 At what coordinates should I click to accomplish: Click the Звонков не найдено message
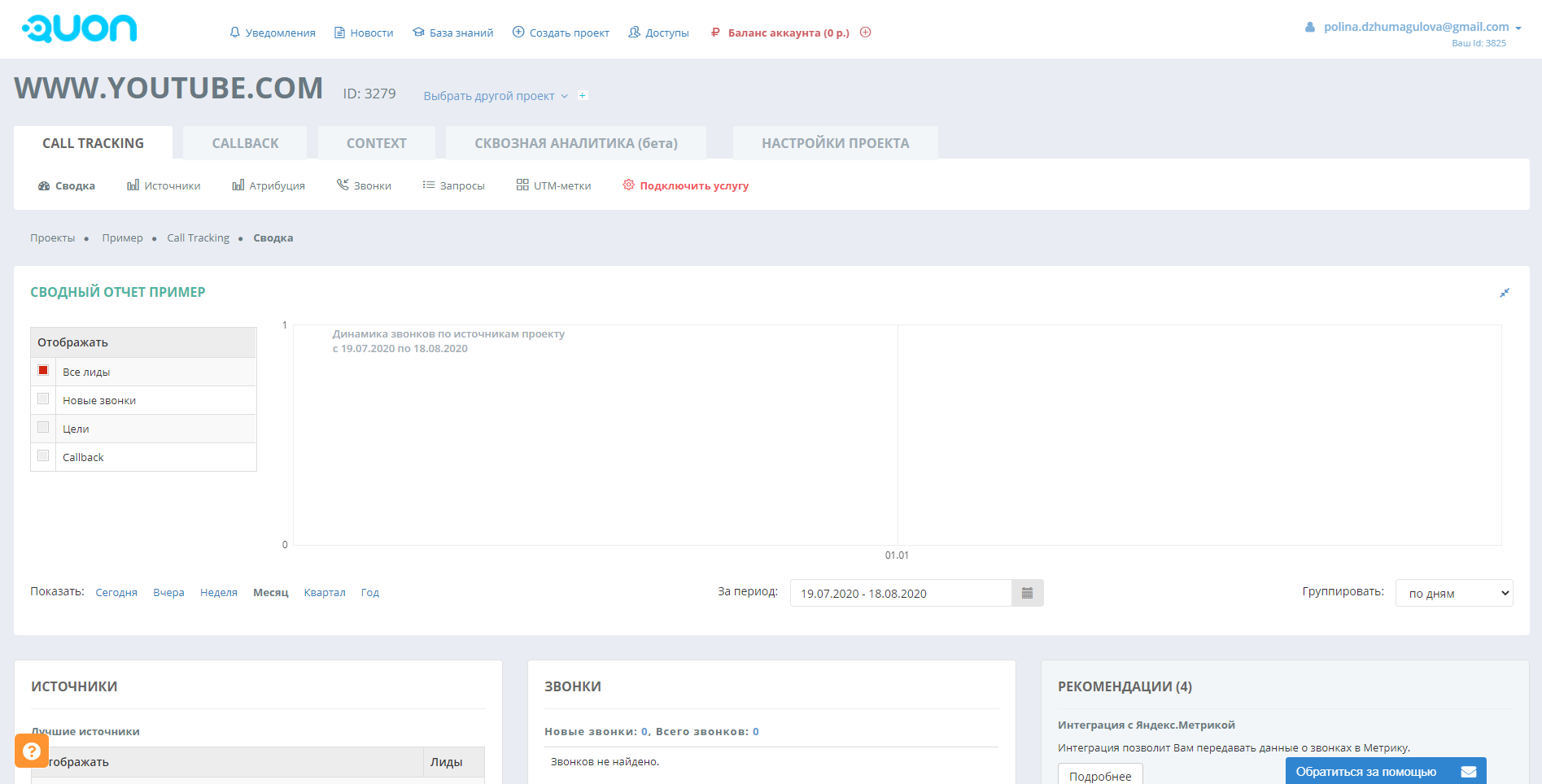click(x=605, y=762)
